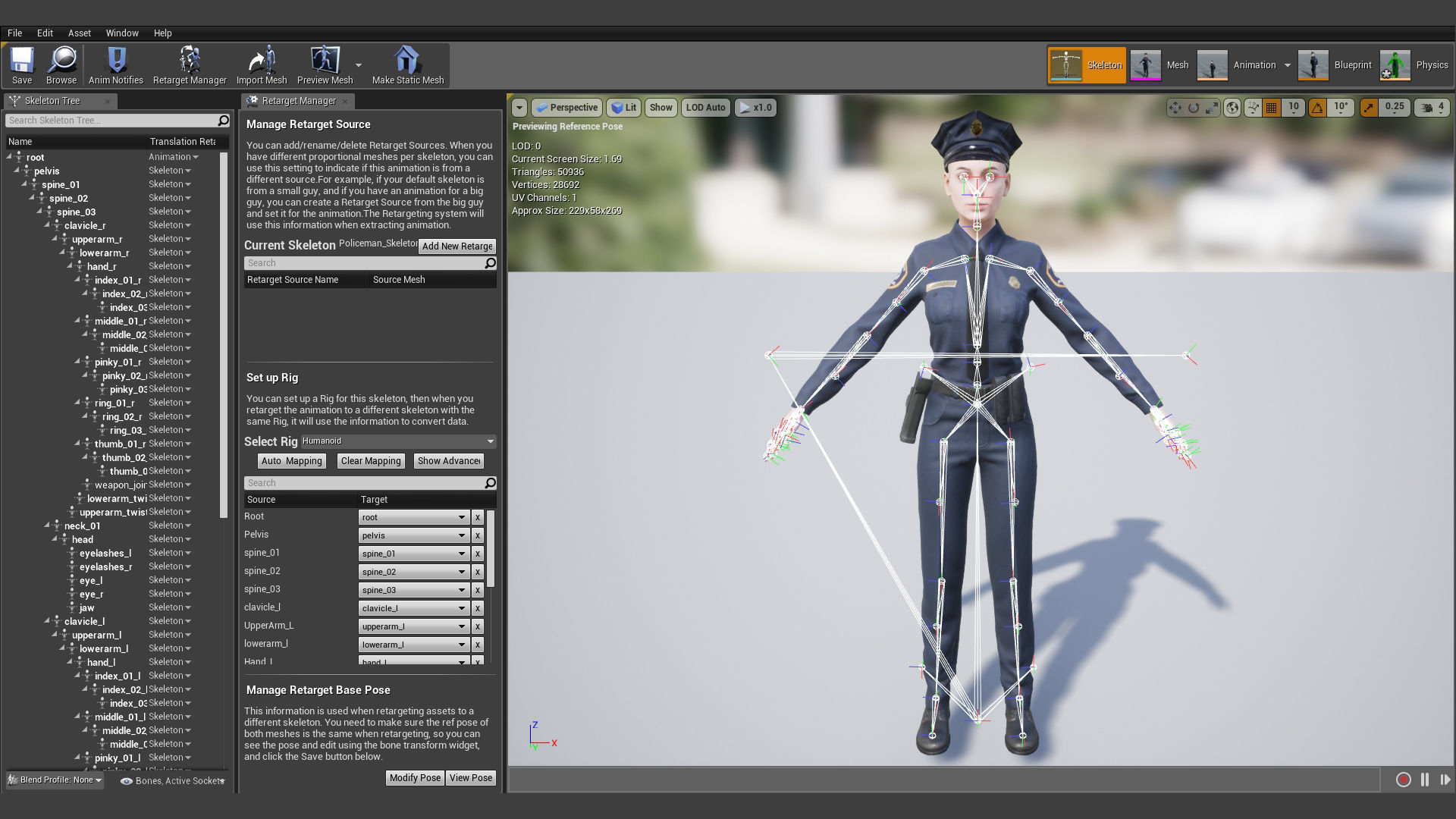Image resolution: width=1456 pixels, height=819 pixels.
Task: Click the Auto Mapping button
Action: point(292,461)
